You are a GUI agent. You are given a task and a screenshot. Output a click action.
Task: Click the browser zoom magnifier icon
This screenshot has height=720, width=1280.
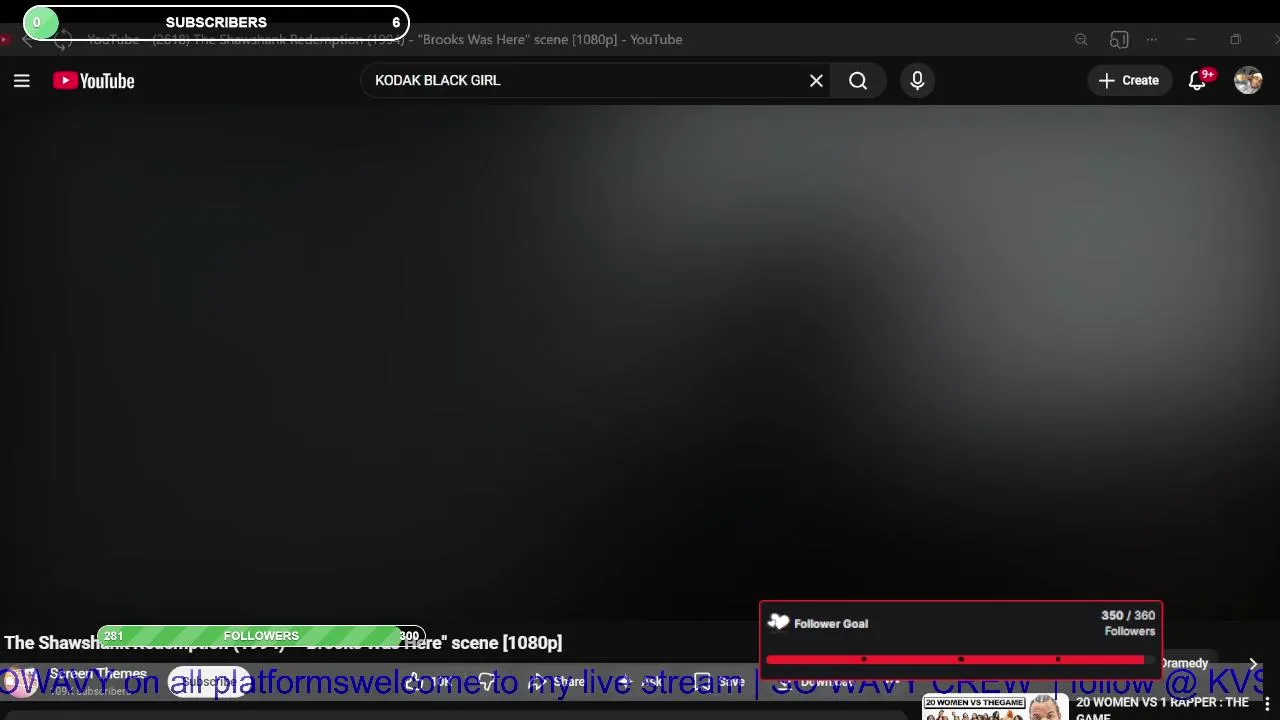1081,40
